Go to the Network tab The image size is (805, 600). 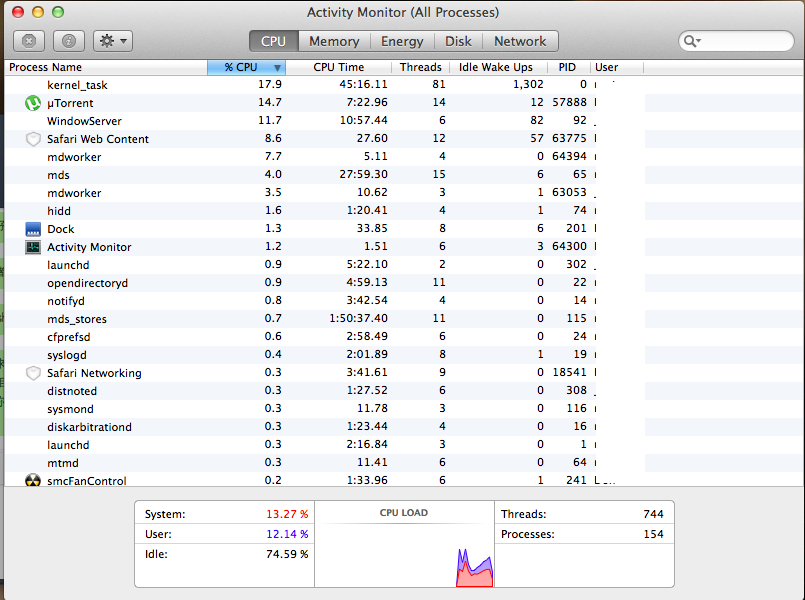[x=520, y=41]
